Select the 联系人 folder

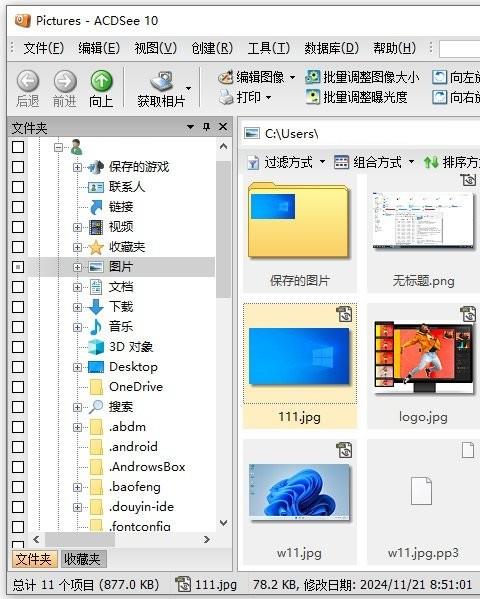click(x=127, y=187)
